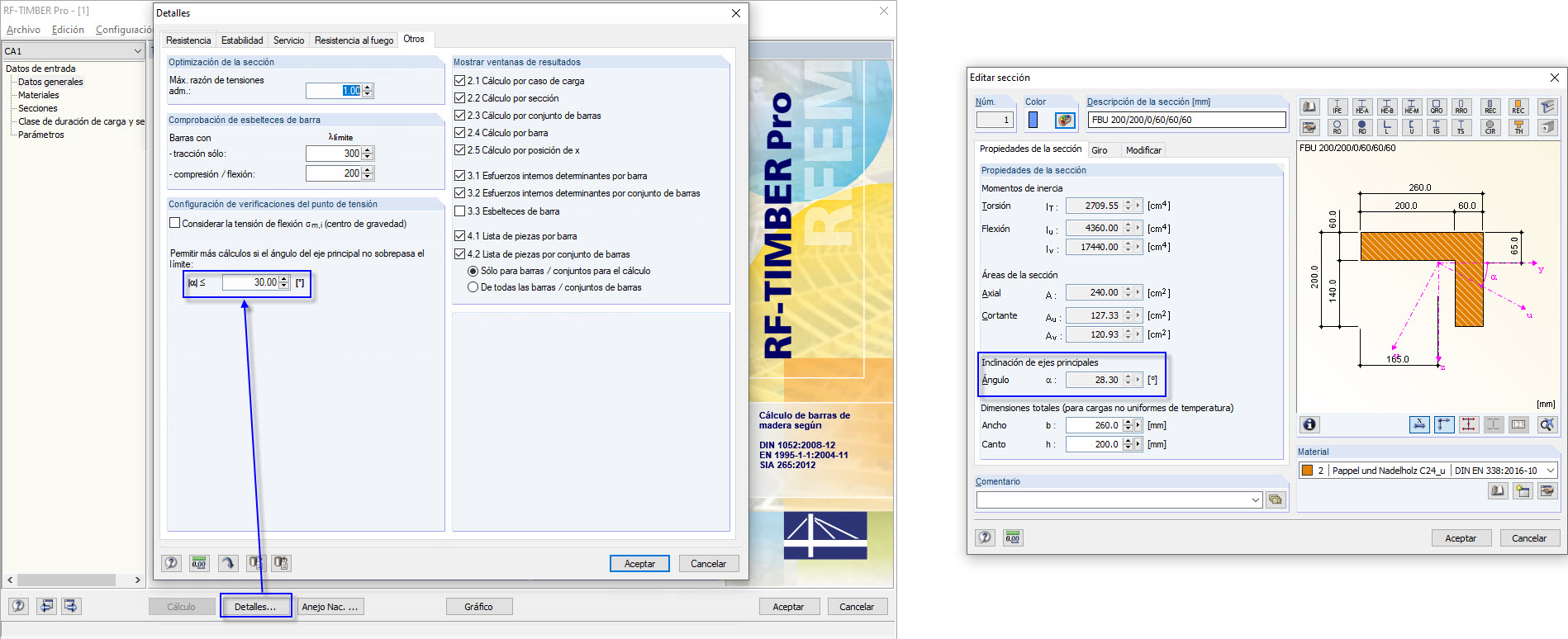Viewport: 1568px width, 639px height.
Task: Open the section library book icon
Action: pos(1309,107)
